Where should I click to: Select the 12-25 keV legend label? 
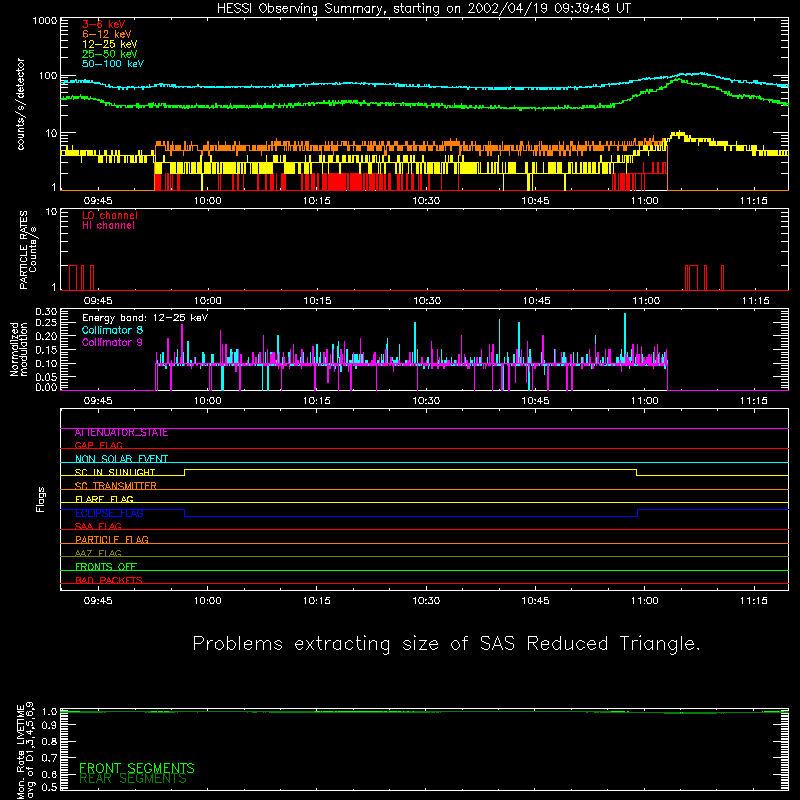(109, 44)
